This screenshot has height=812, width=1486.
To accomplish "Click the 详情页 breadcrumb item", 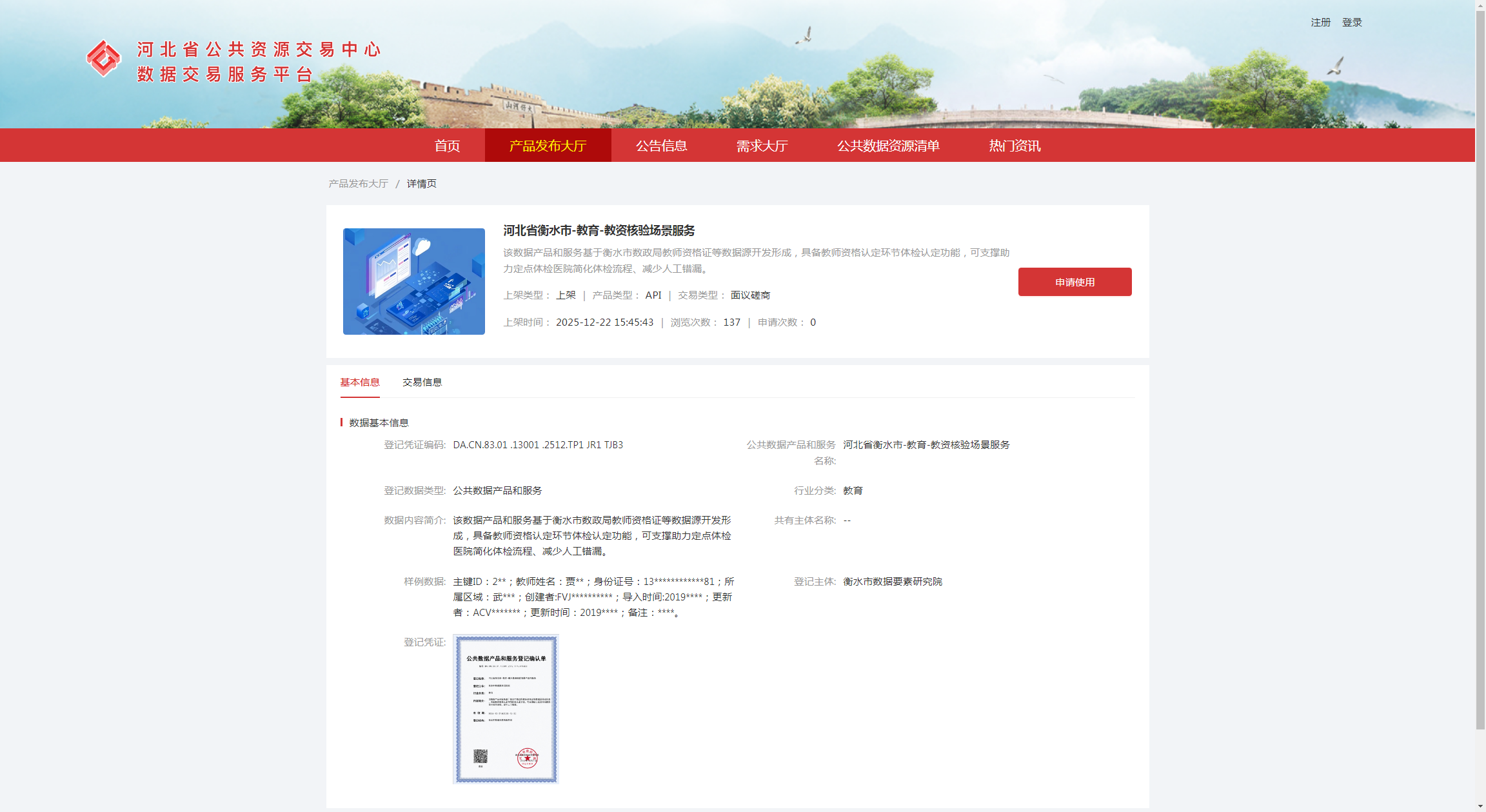I will pyautogui.click(x=421, y=184).
